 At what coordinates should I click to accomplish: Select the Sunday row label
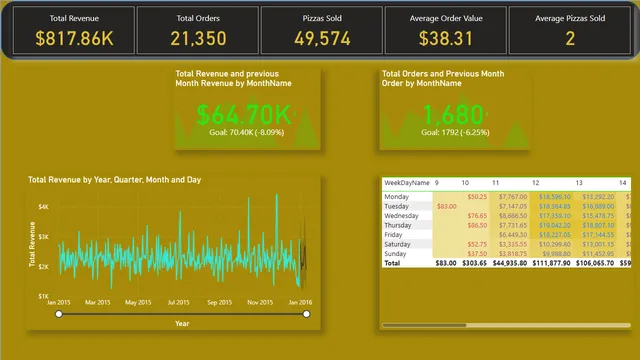point(395,253)
